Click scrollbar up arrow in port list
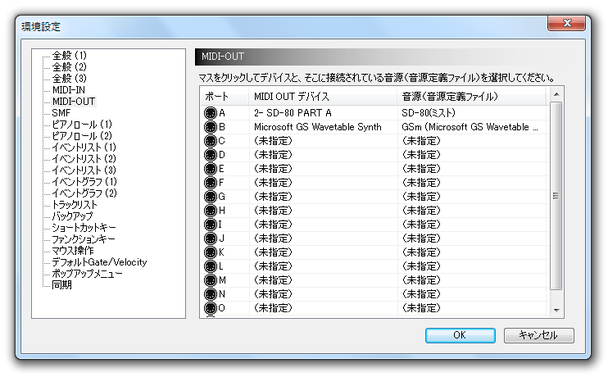This screenshot has height=377, width=608. pos(556,94)
